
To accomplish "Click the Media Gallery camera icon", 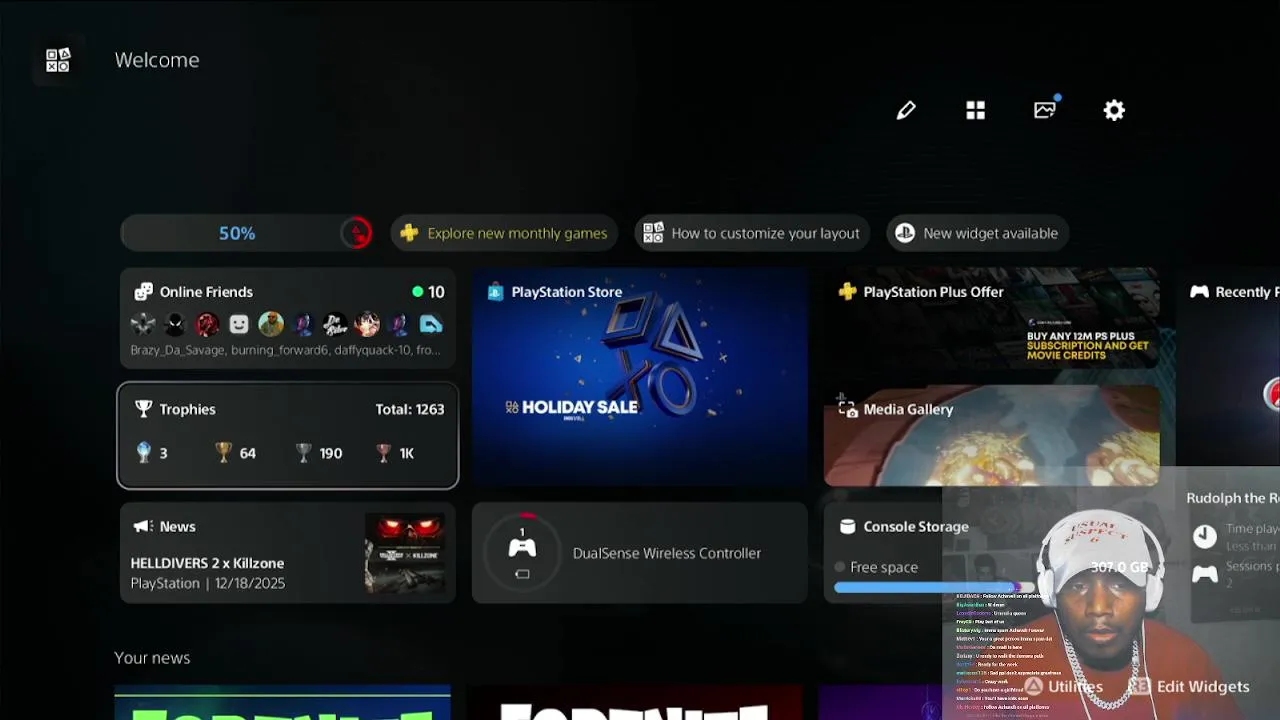I will coord(847,408).
